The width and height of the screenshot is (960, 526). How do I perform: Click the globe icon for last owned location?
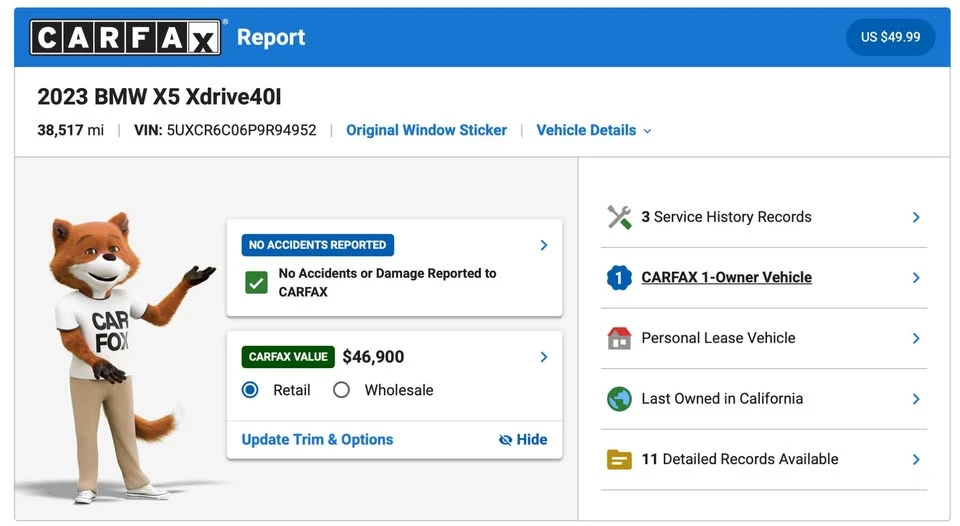(619, 399)
